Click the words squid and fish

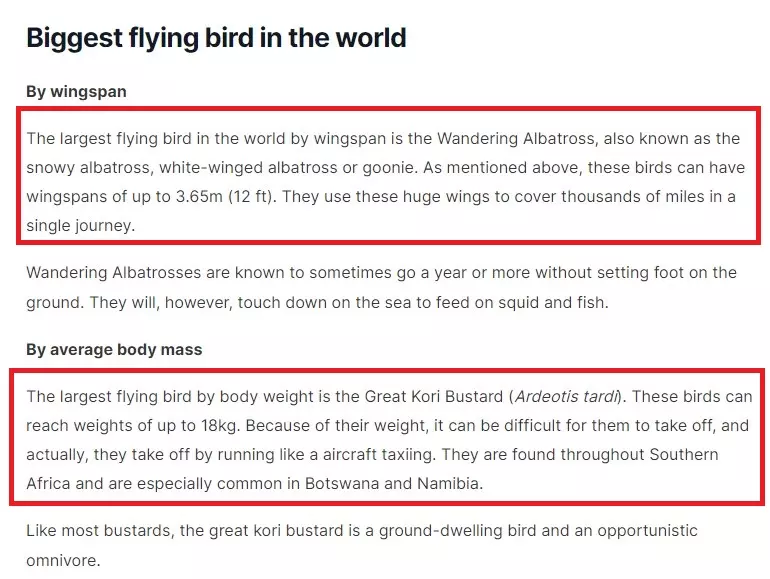pos(551,303)
